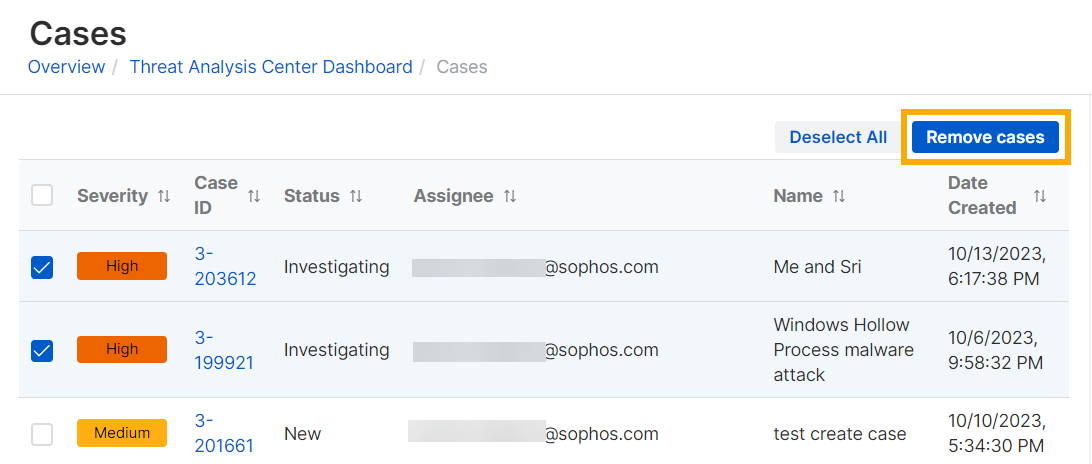Open case ID 3-201661 link
This screenshot has height=464, width=1092.
[x=224, y=433]
